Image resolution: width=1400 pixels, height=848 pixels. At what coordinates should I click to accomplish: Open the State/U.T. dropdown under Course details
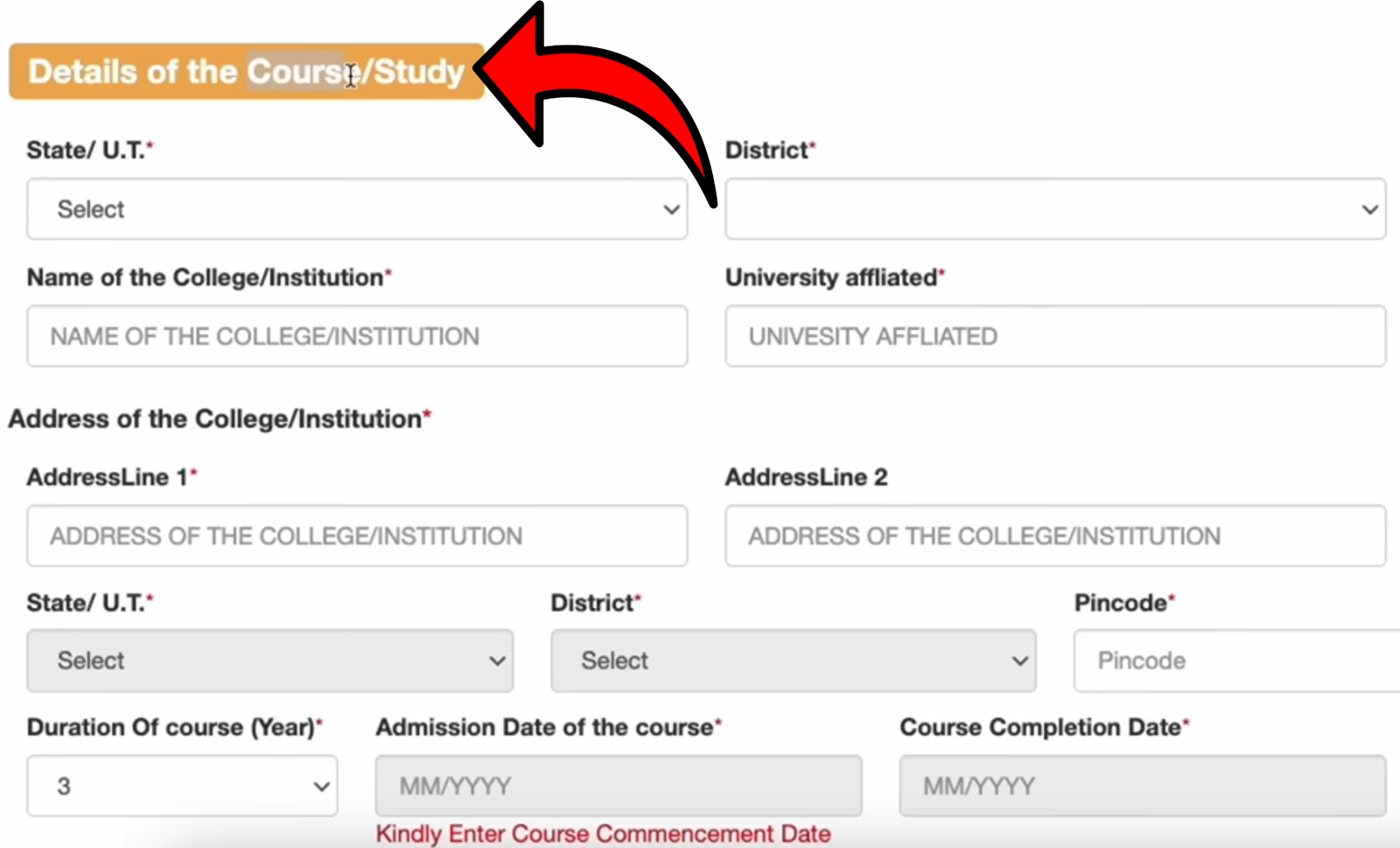coord(357,209)
